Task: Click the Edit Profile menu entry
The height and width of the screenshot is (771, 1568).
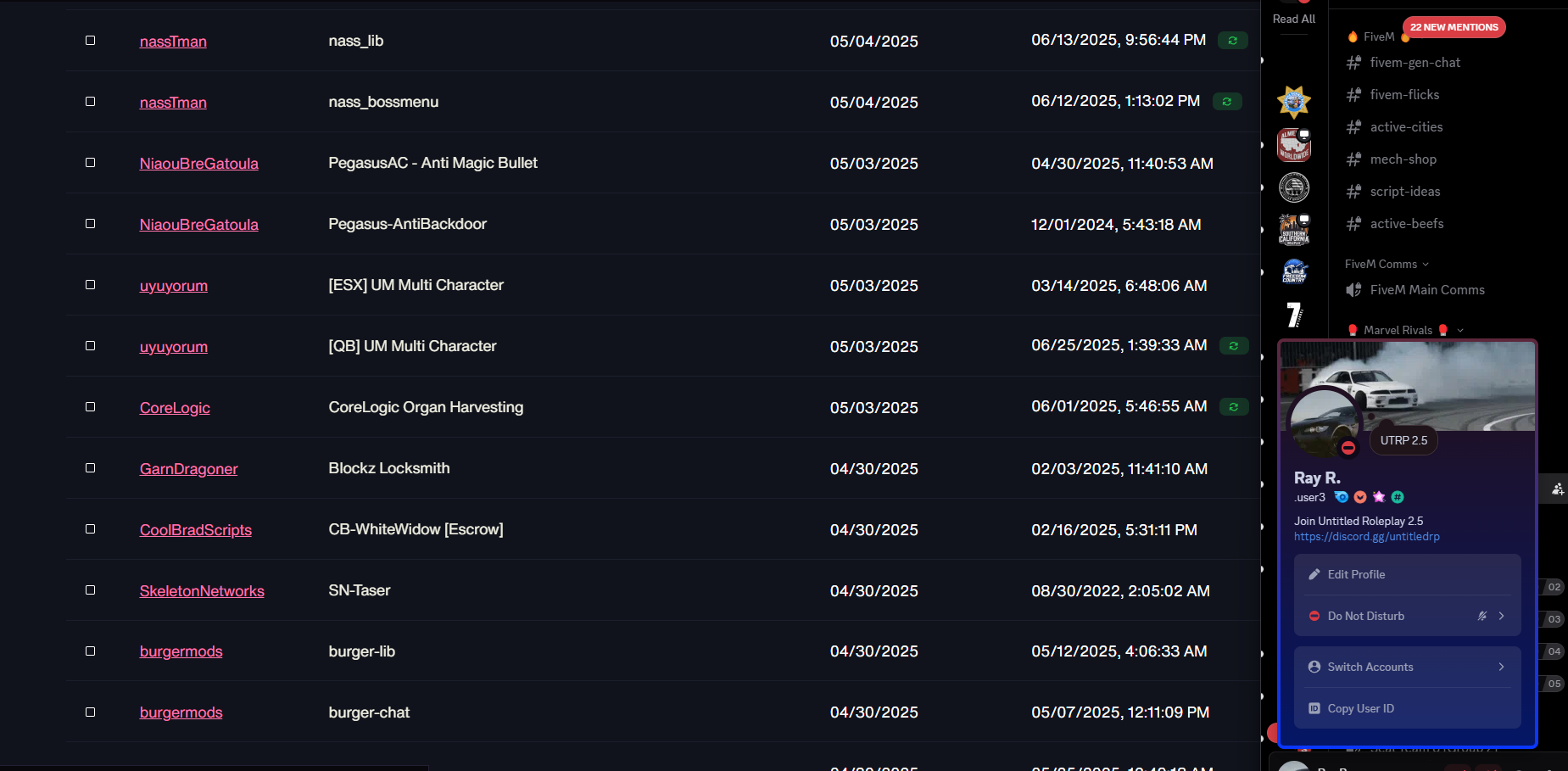Action: point(1408,574)
